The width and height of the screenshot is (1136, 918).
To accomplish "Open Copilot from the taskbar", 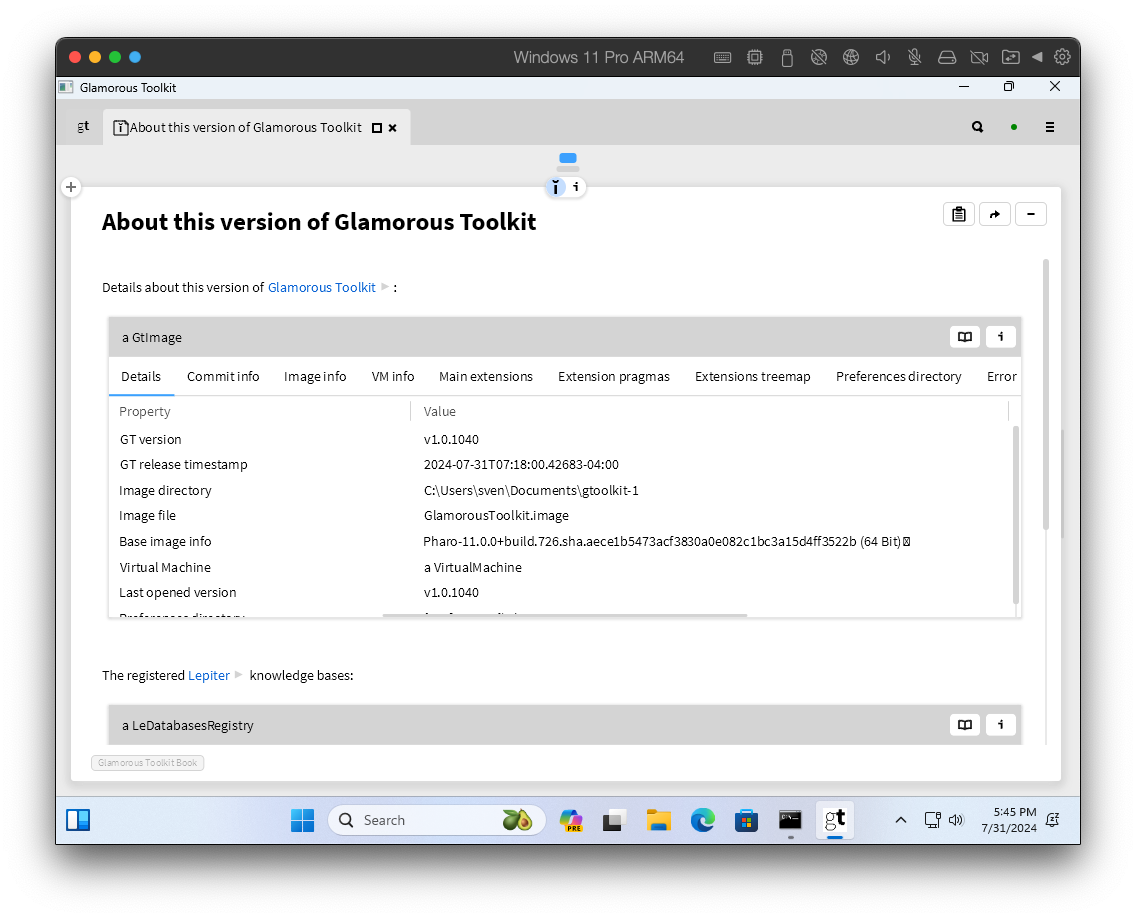I will coord(572,820).
